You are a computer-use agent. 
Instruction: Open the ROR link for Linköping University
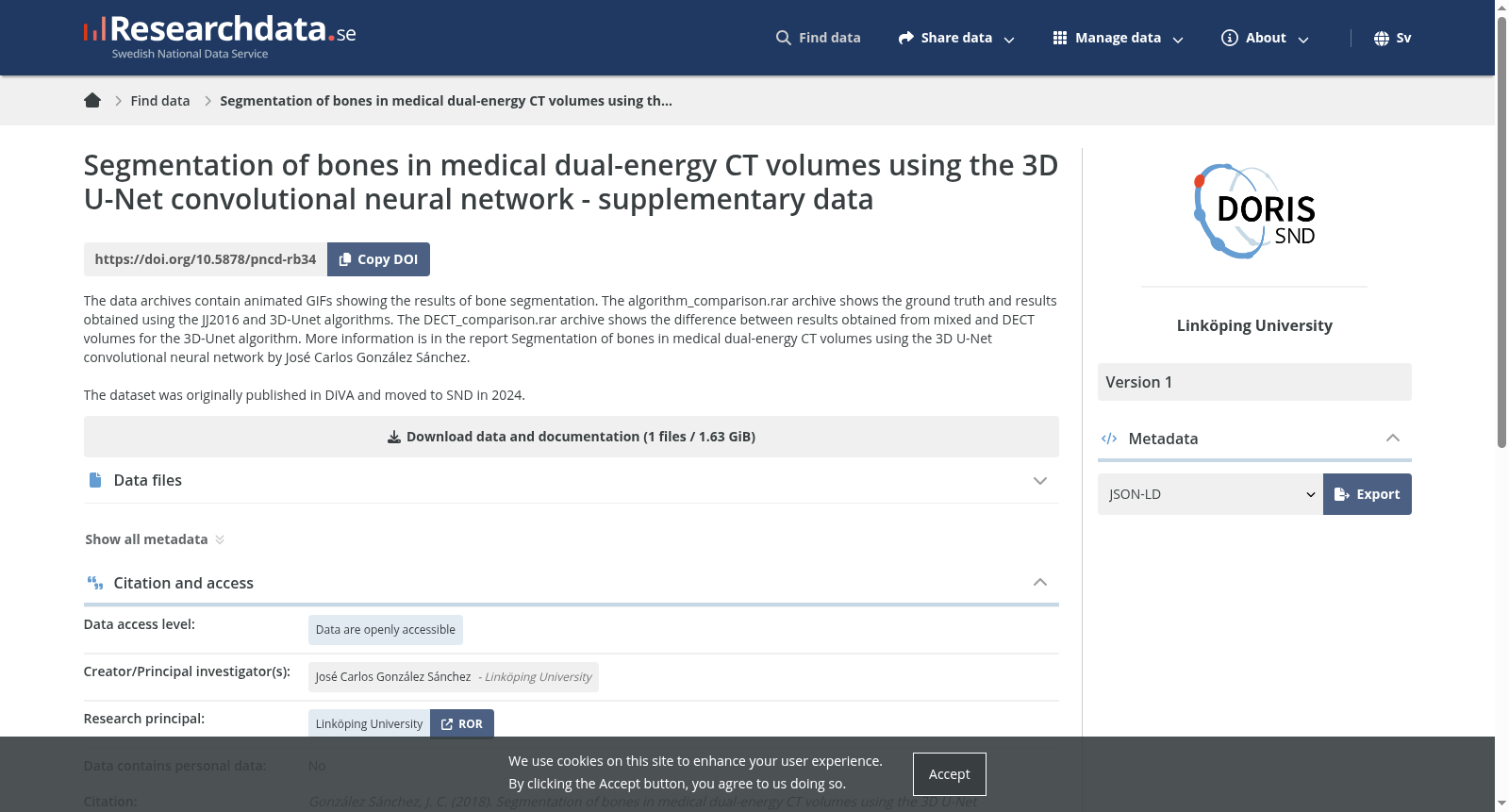pos(462,724)
